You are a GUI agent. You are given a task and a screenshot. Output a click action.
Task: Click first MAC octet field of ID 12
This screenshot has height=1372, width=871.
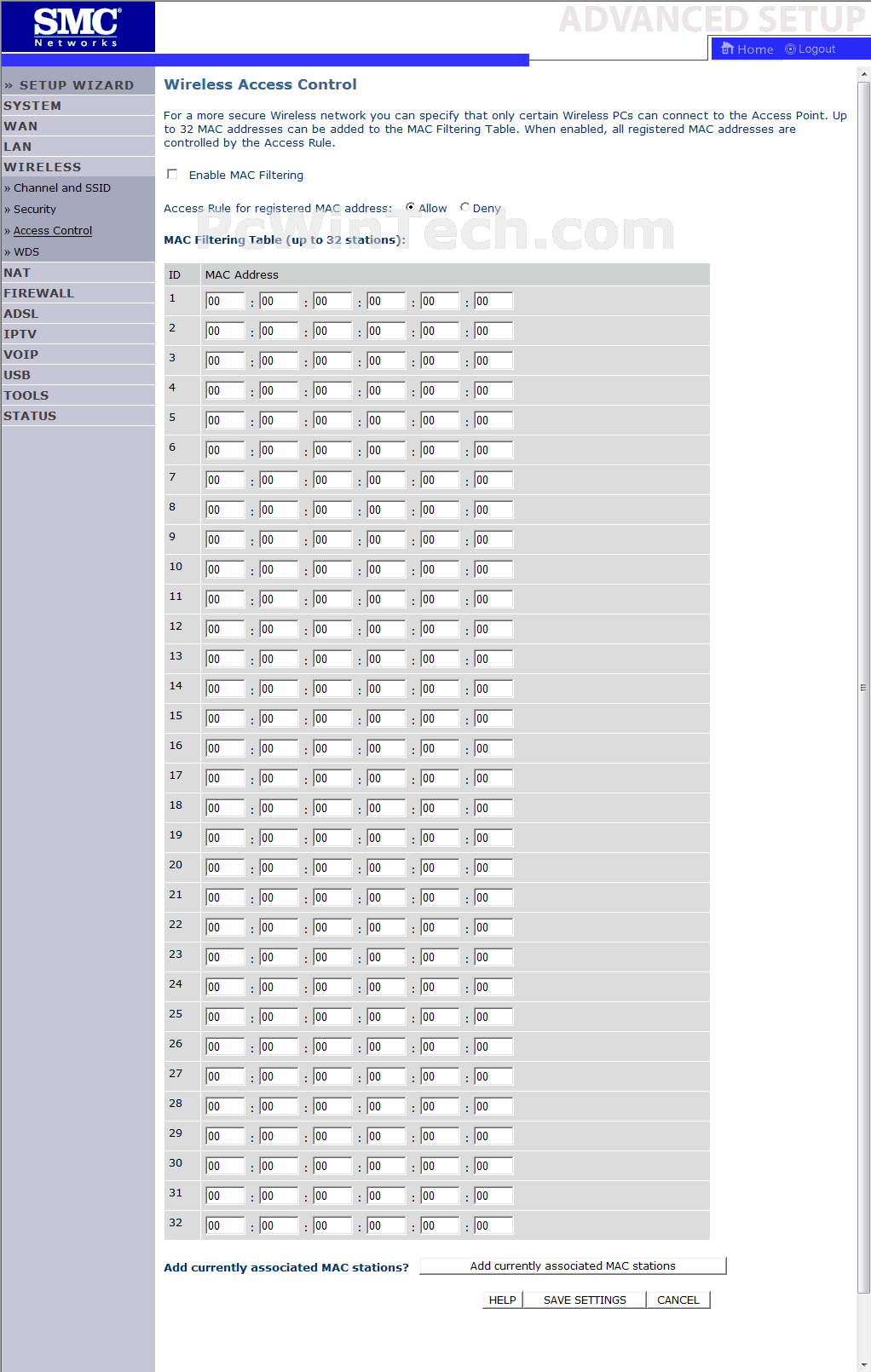[225, 629]
